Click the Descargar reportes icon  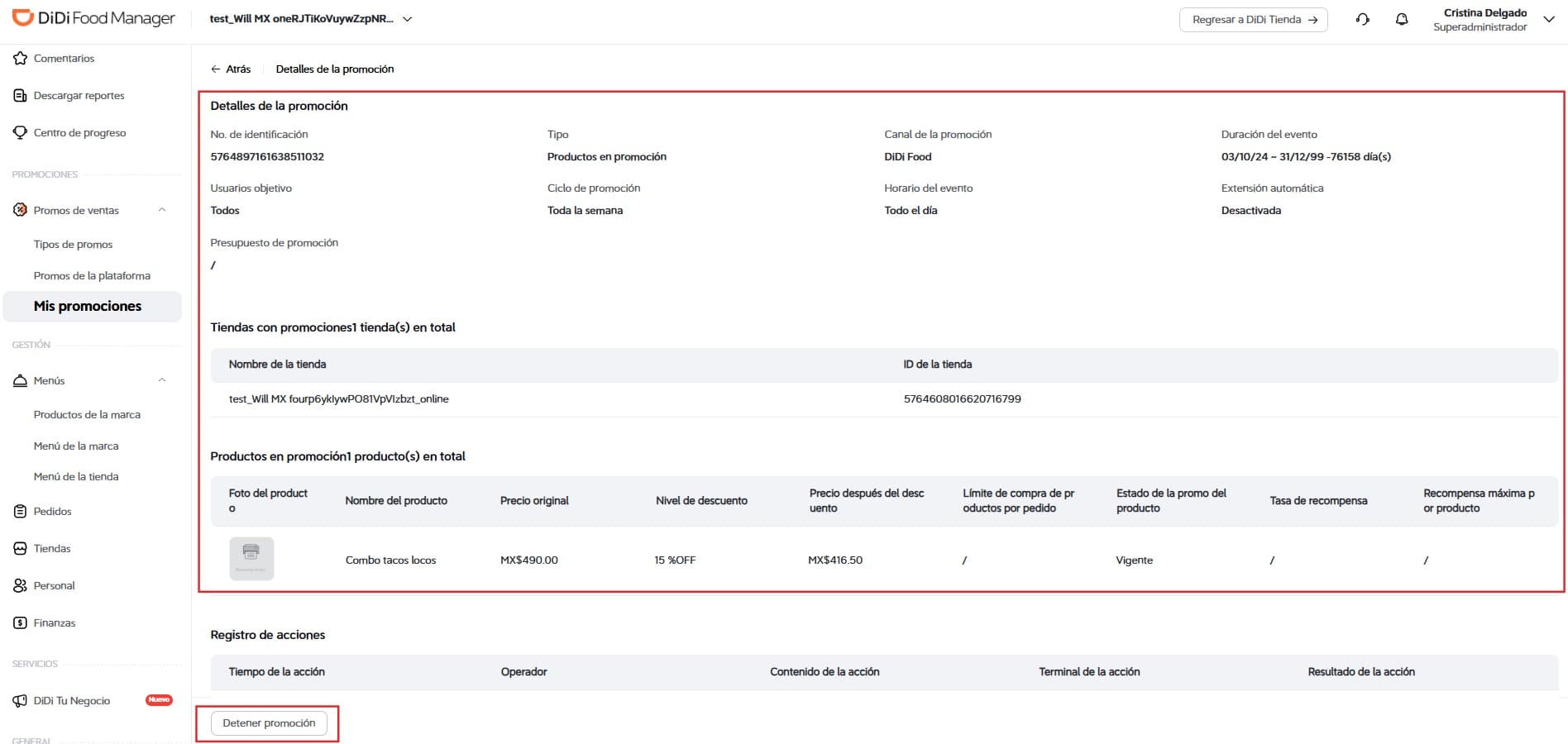[20, 95]
